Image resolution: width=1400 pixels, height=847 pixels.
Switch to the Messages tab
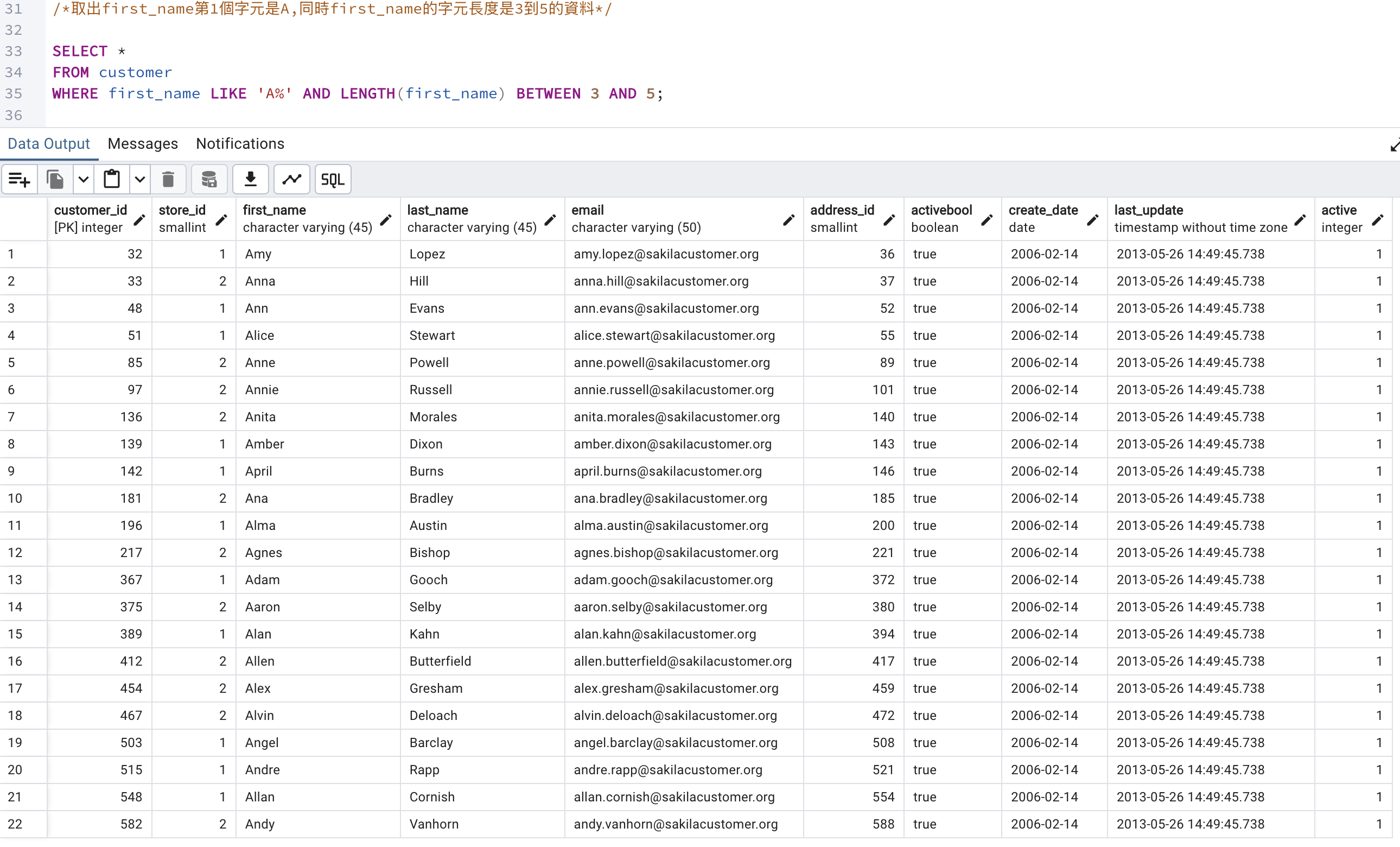(x=143, y=144)
